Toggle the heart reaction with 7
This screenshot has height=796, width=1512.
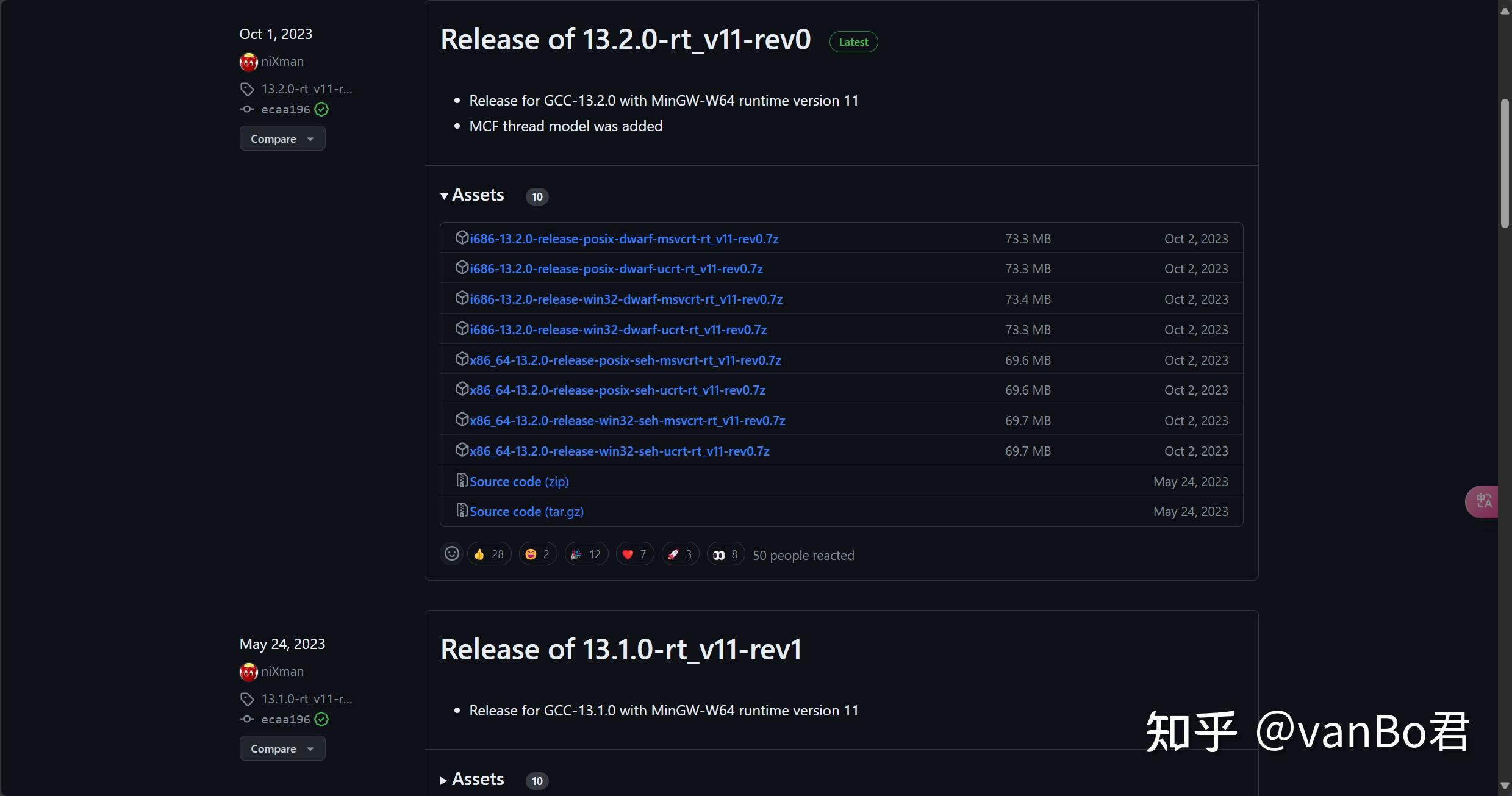point(634,554)
